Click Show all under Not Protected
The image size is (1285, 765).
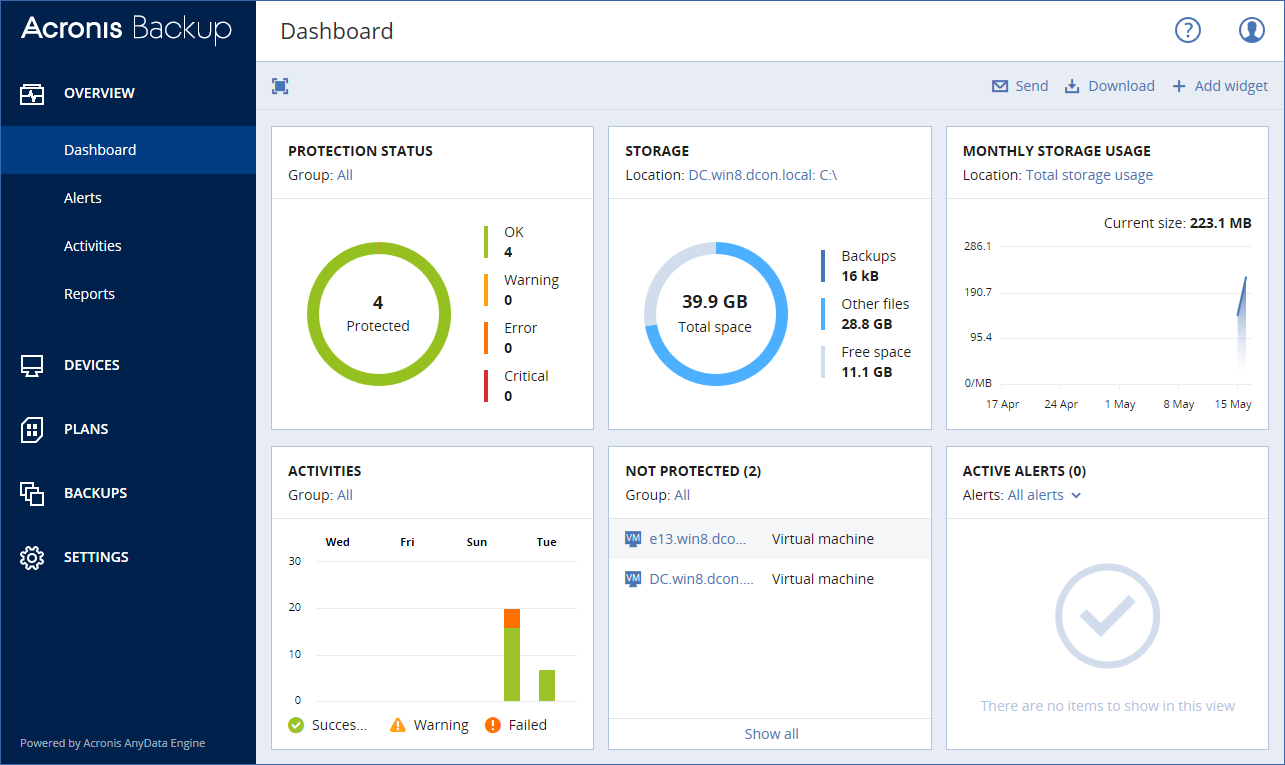click(x=770, y=733)
